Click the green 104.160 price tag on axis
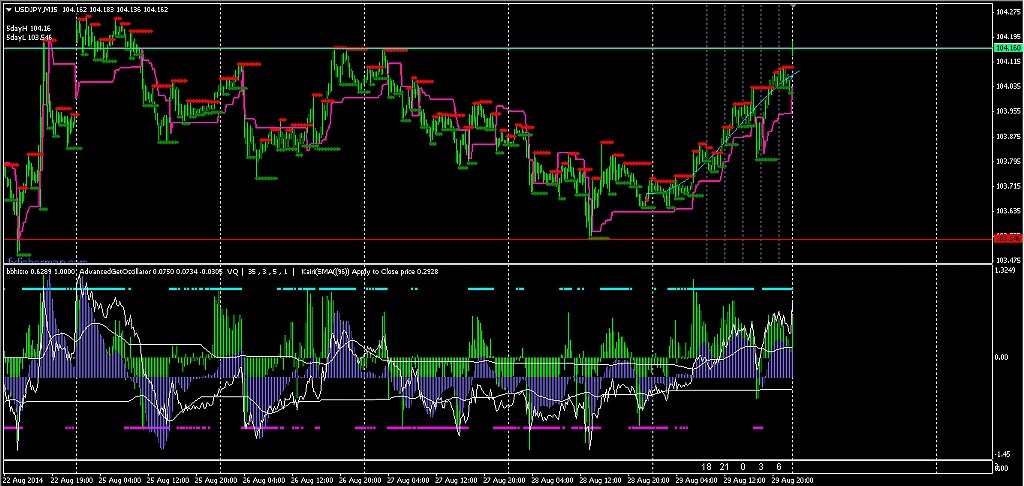1024x486 pixels. [x=1007, y=48]
